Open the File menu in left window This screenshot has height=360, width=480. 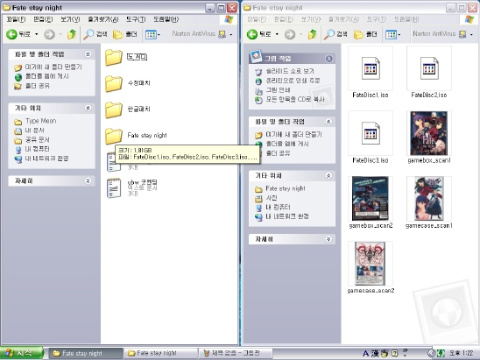point(16,19)
